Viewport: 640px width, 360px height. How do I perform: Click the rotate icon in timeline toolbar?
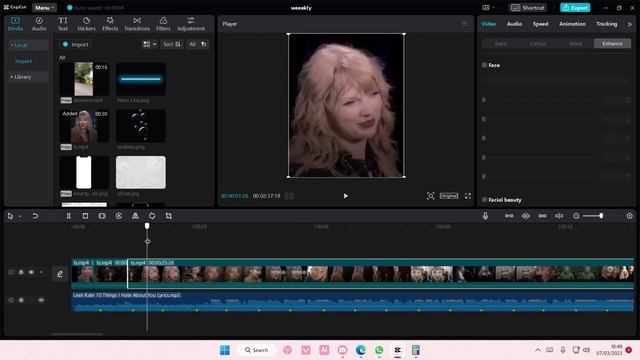click(152, 216)
